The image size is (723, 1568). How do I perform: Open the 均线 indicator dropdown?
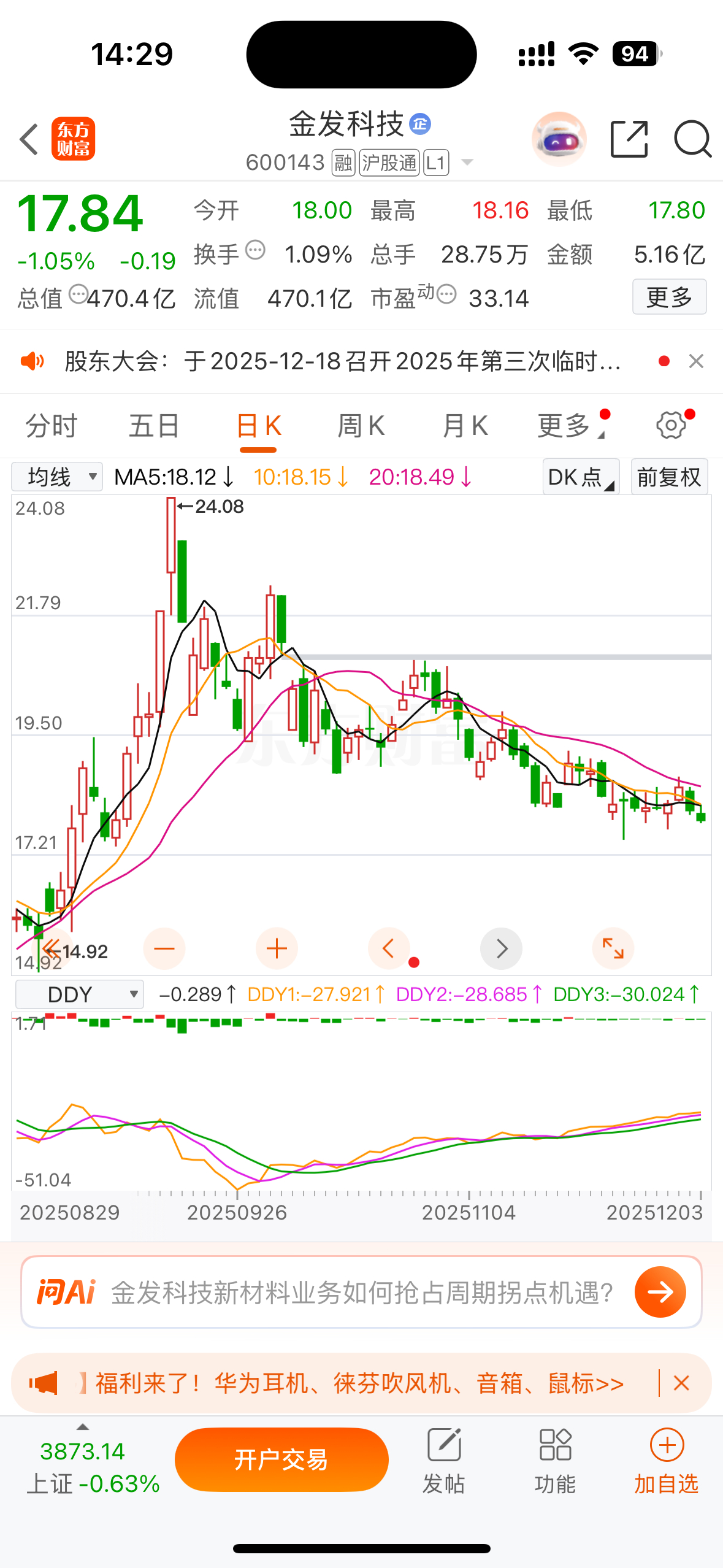58,477
